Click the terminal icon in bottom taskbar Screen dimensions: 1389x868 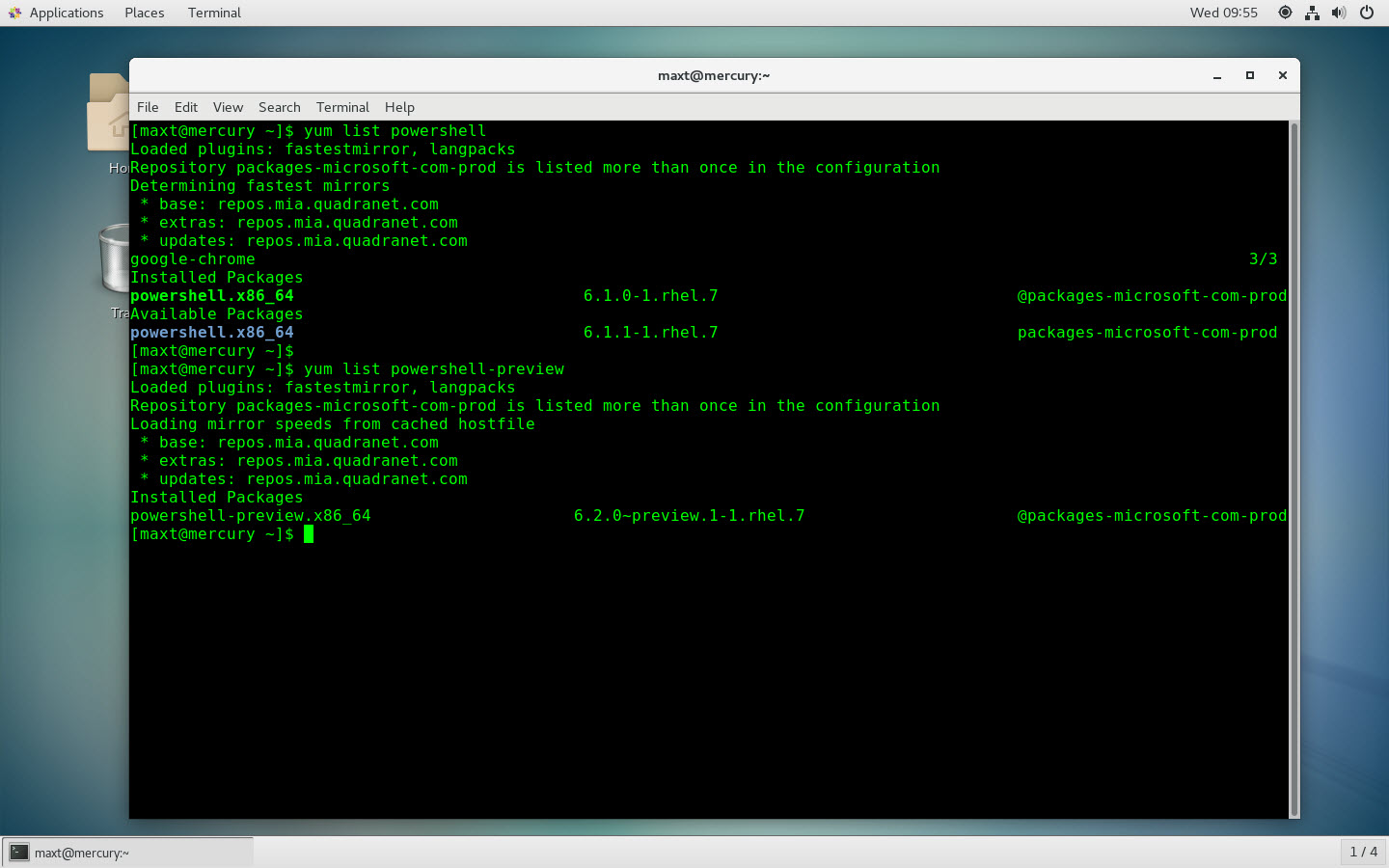(19, 853)
